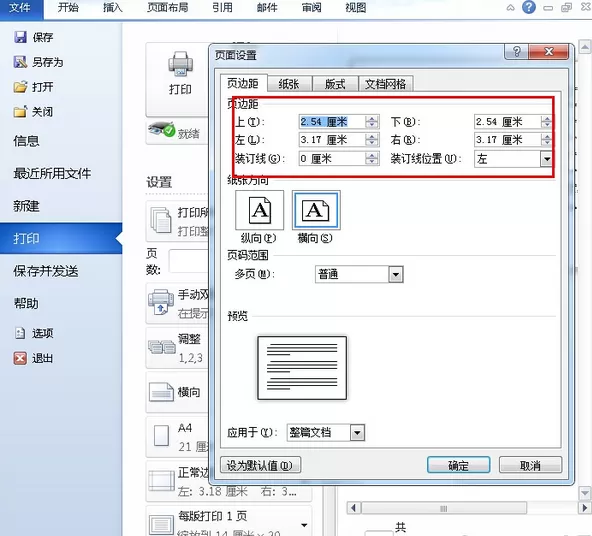592x536 pixels.
Task: Open the multiple pages (多页) dropdown
Action: pyautogui.click(x=396, y=274)
